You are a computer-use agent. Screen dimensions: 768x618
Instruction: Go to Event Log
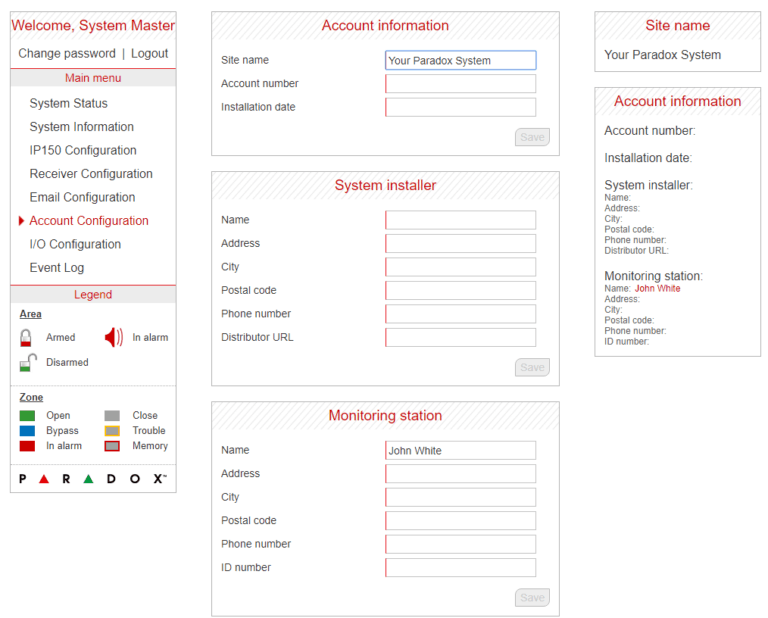pyautogui.click(x=57, y=268)
